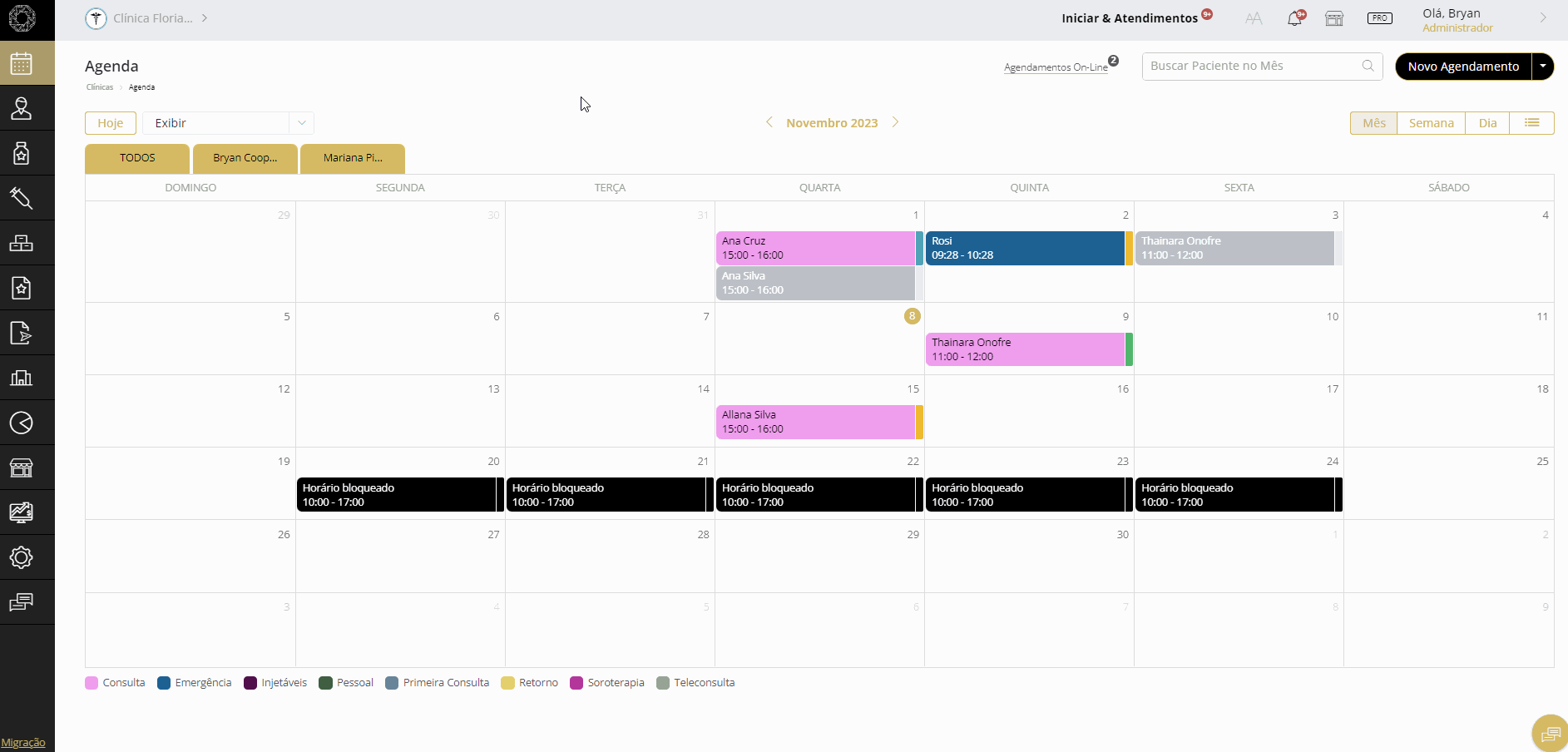Image resolution: width=1568 pixels, height=752 pixels.
Task: Switch to list view icon
Action: (x=1531, y=123)
